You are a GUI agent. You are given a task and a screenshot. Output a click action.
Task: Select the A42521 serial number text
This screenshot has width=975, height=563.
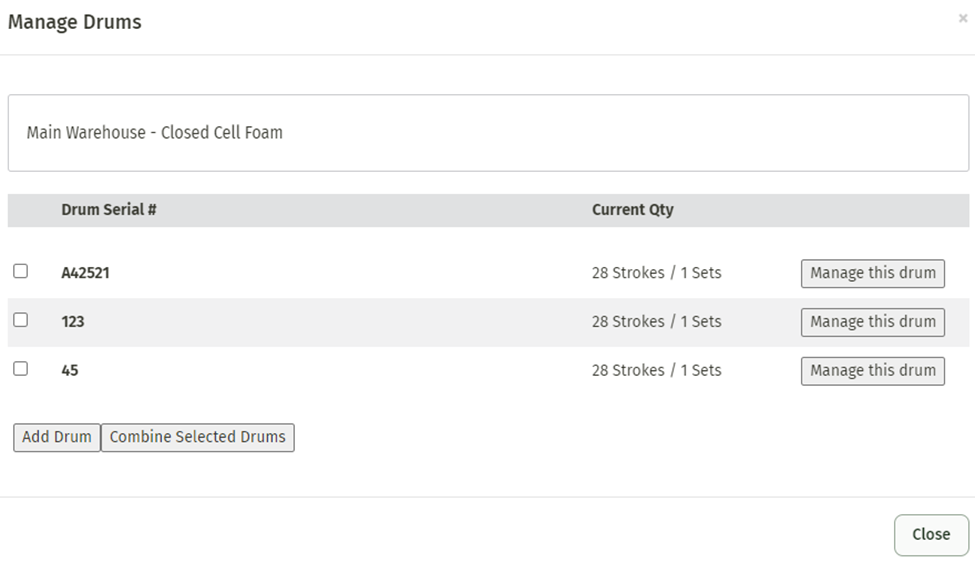85,273
